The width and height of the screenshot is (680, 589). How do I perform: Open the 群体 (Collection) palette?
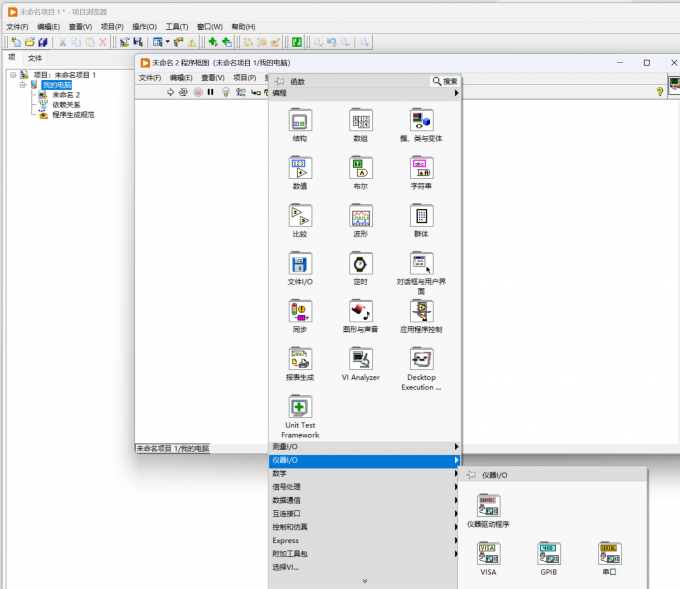point(422,216)
